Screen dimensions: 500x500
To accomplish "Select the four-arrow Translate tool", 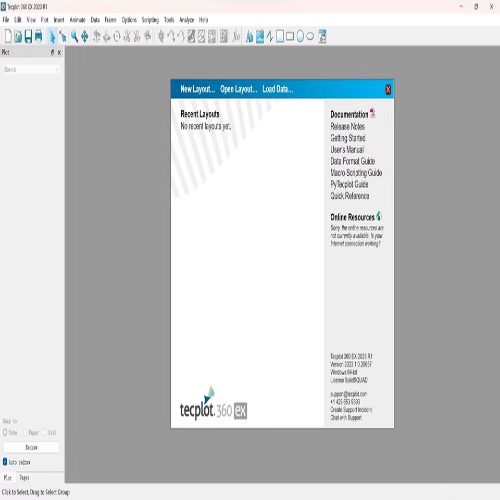I will [x=85, y=36].
